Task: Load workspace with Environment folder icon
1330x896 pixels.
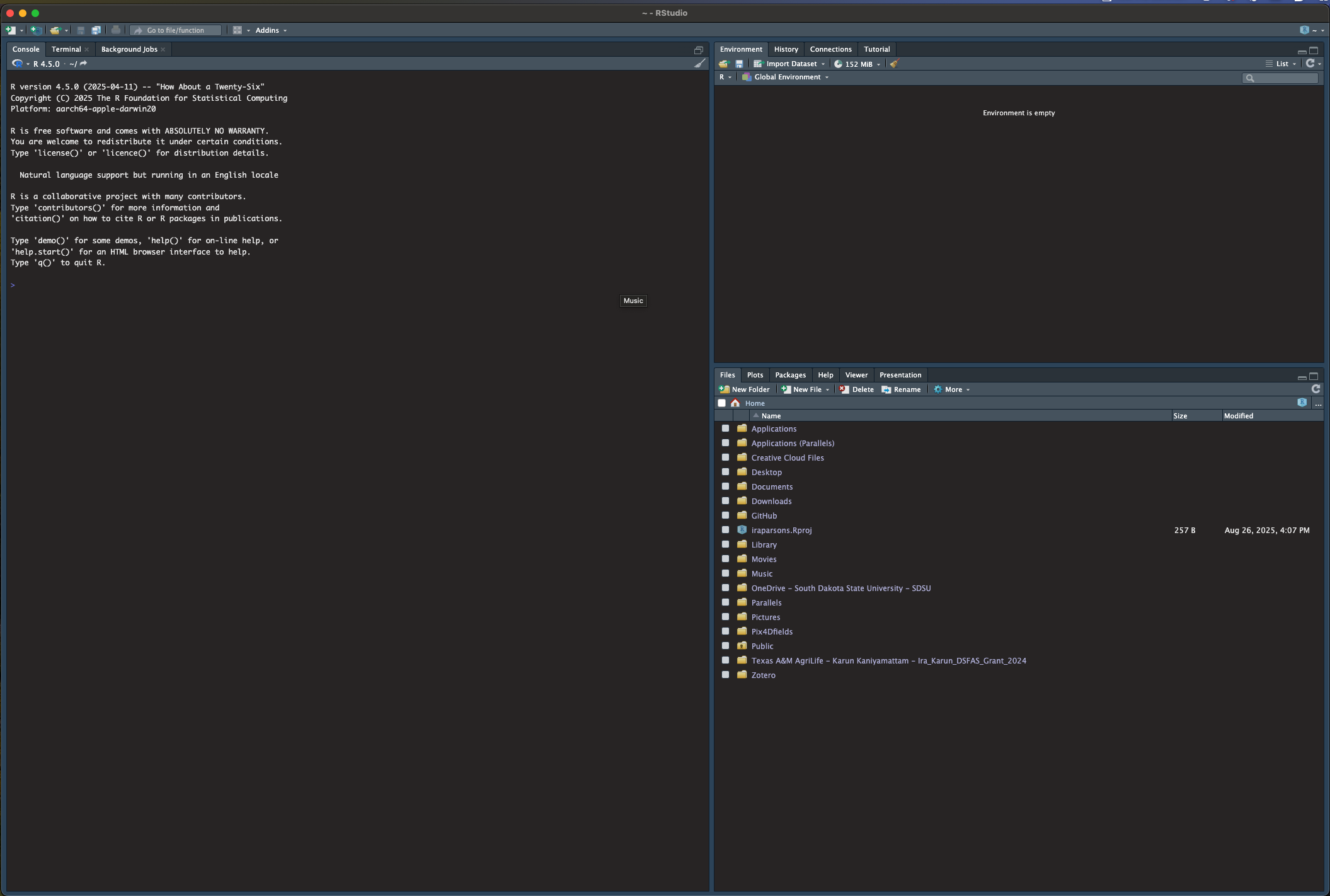Action: 723,64
